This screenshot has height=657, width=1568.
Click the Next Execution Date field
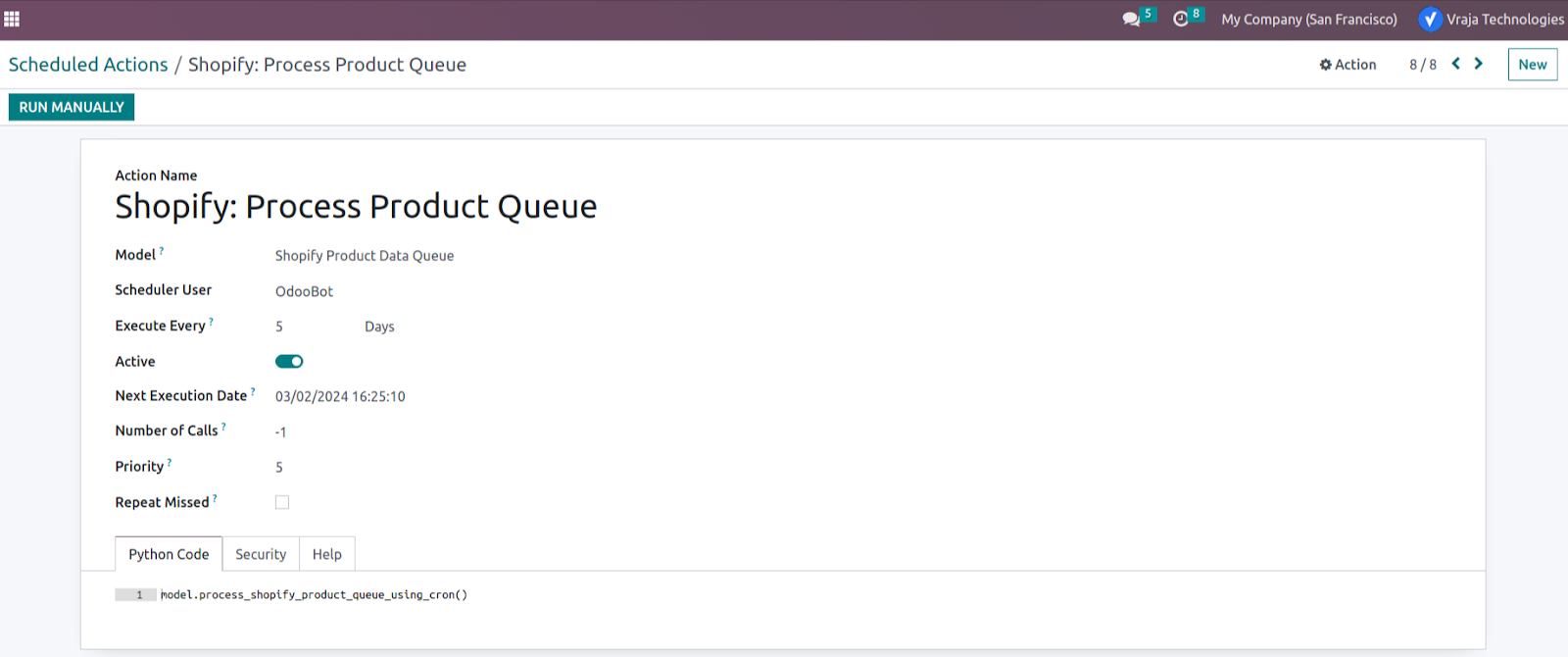340,396
